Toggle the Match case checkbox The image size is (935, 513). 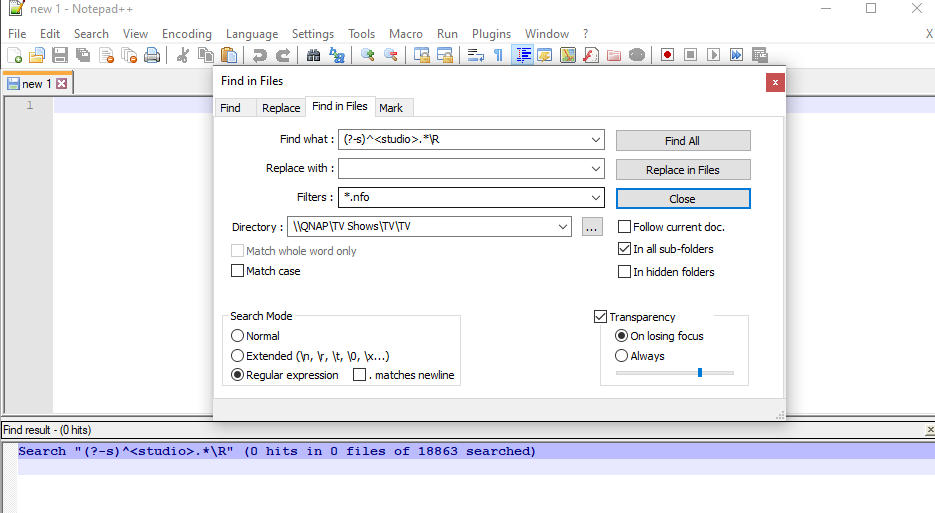point(237,271)
